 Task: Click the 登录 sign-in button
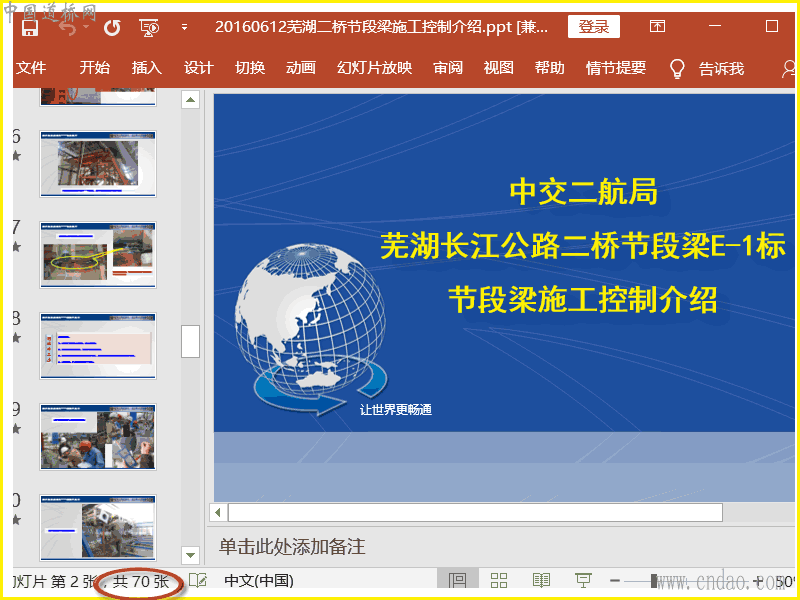click(594, 27)
